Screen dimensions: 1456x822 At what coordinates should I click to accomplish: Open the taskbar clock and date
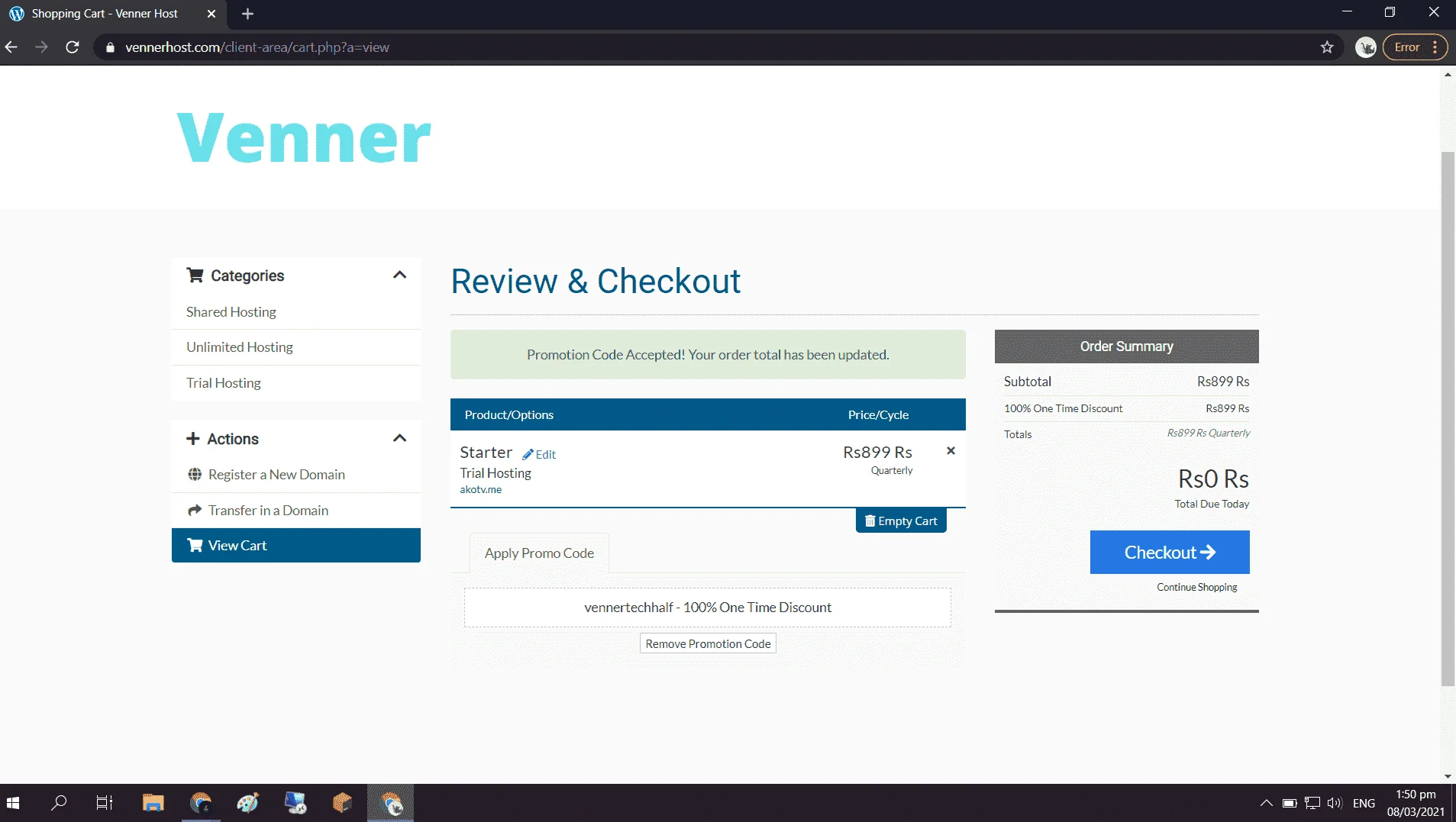1416,803
